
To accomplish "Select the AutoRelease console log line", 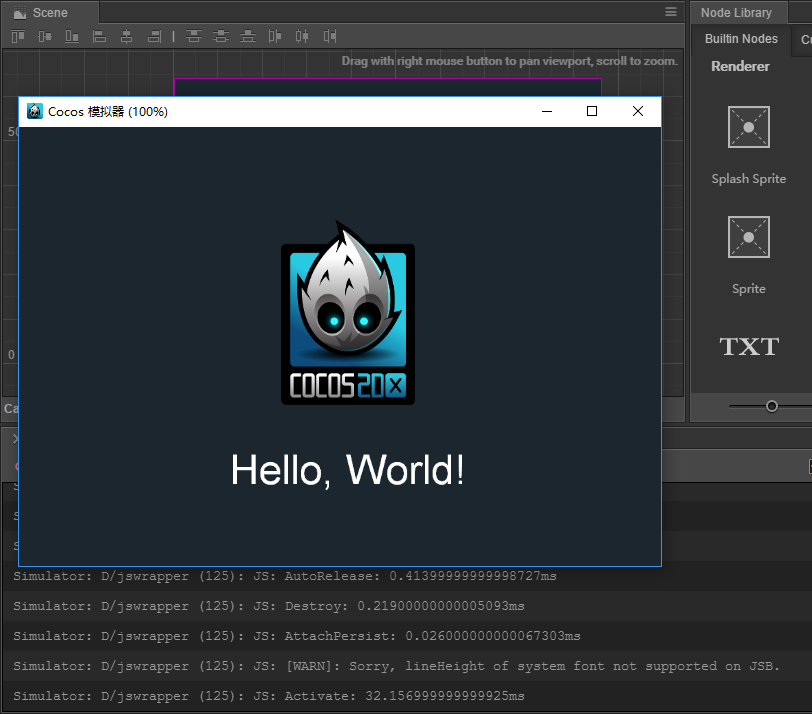I will click(406, 576).
